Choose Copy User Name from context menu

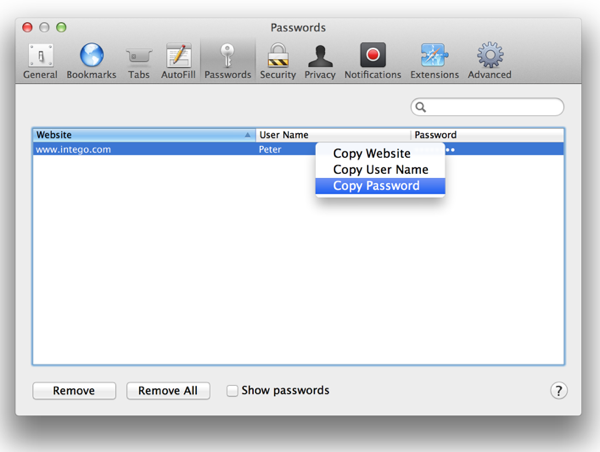point(380,169)
